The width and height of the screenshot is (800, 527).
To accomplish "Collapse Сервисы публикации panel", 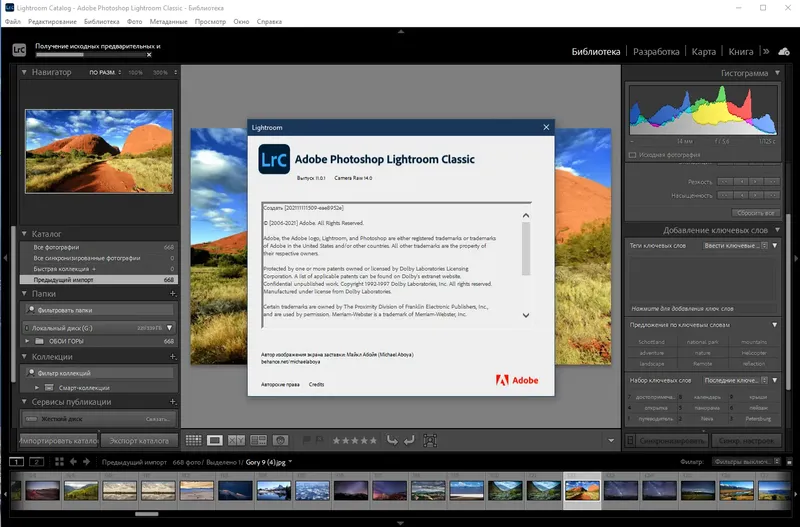I will click(24, 402).
